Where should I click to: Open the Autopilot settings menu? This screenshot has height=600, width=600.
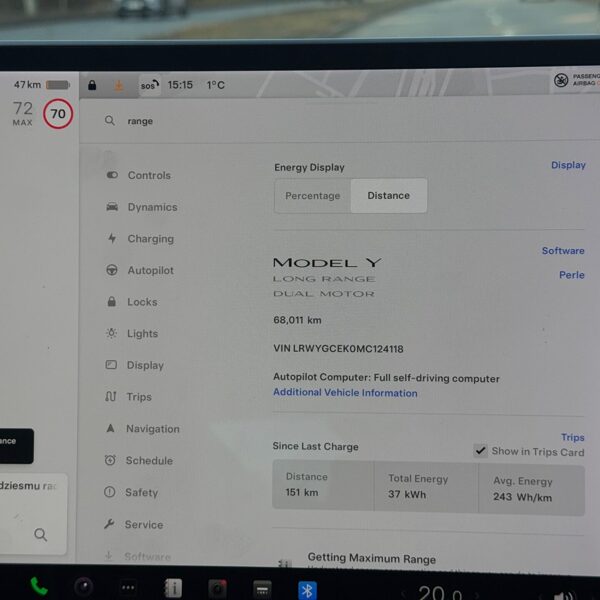[140, 271]
